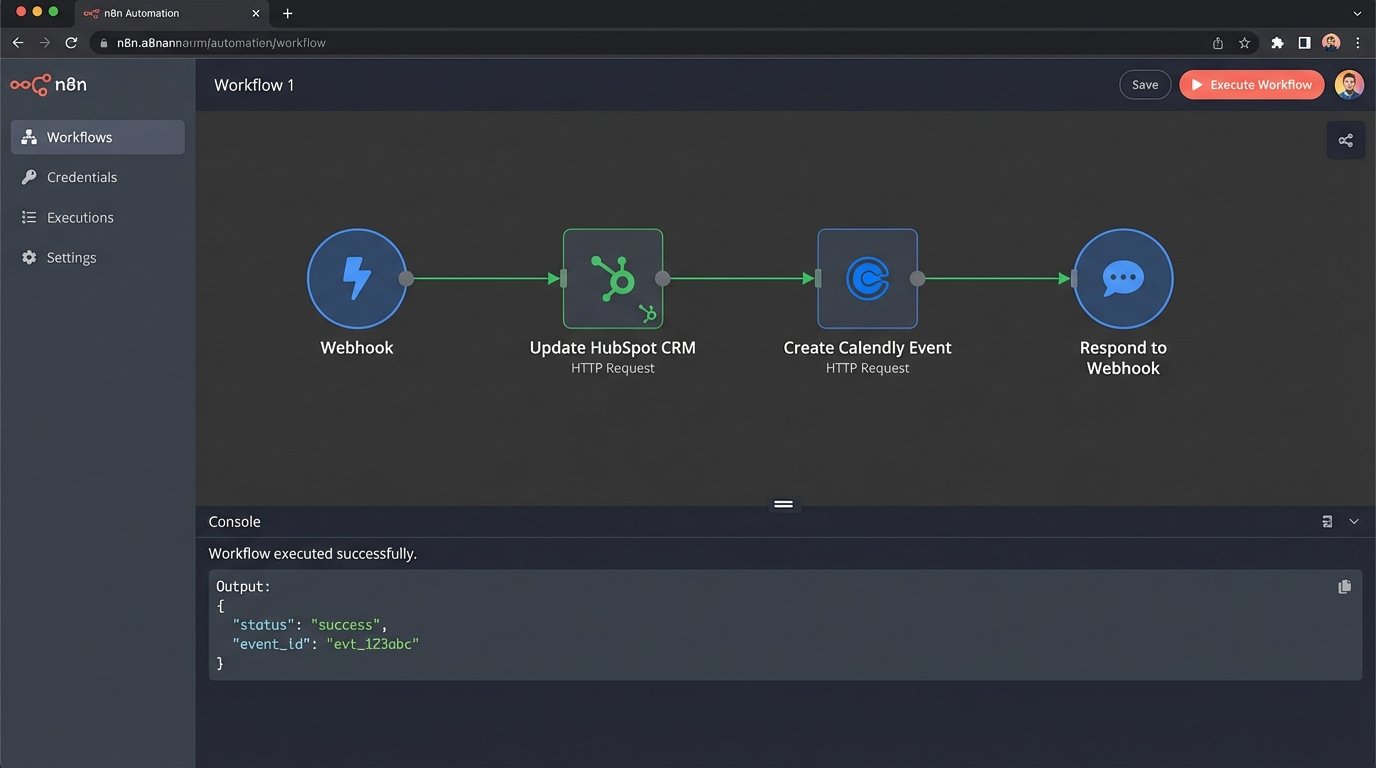Click the Respond to Webhook node
The width and height of the screenshot is (1376, 768).
[1123, 279]
